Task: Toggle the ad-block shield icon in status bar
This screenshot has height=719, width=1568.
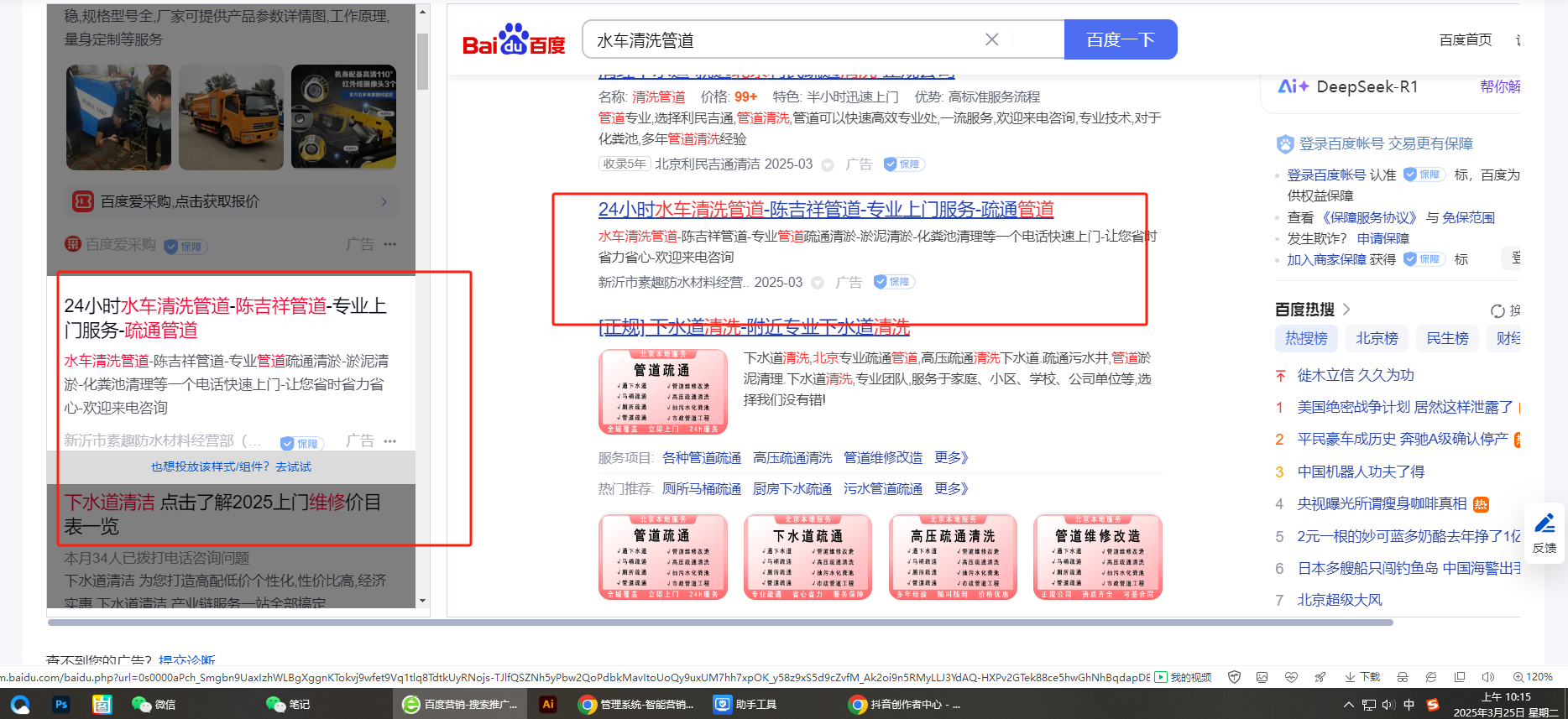Action: [1234, 677]
